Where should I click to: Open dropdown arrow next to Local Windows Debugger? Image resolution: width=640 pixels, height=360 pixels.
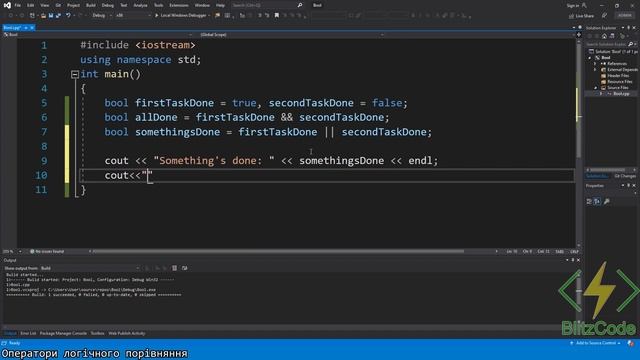pos(209,16)
